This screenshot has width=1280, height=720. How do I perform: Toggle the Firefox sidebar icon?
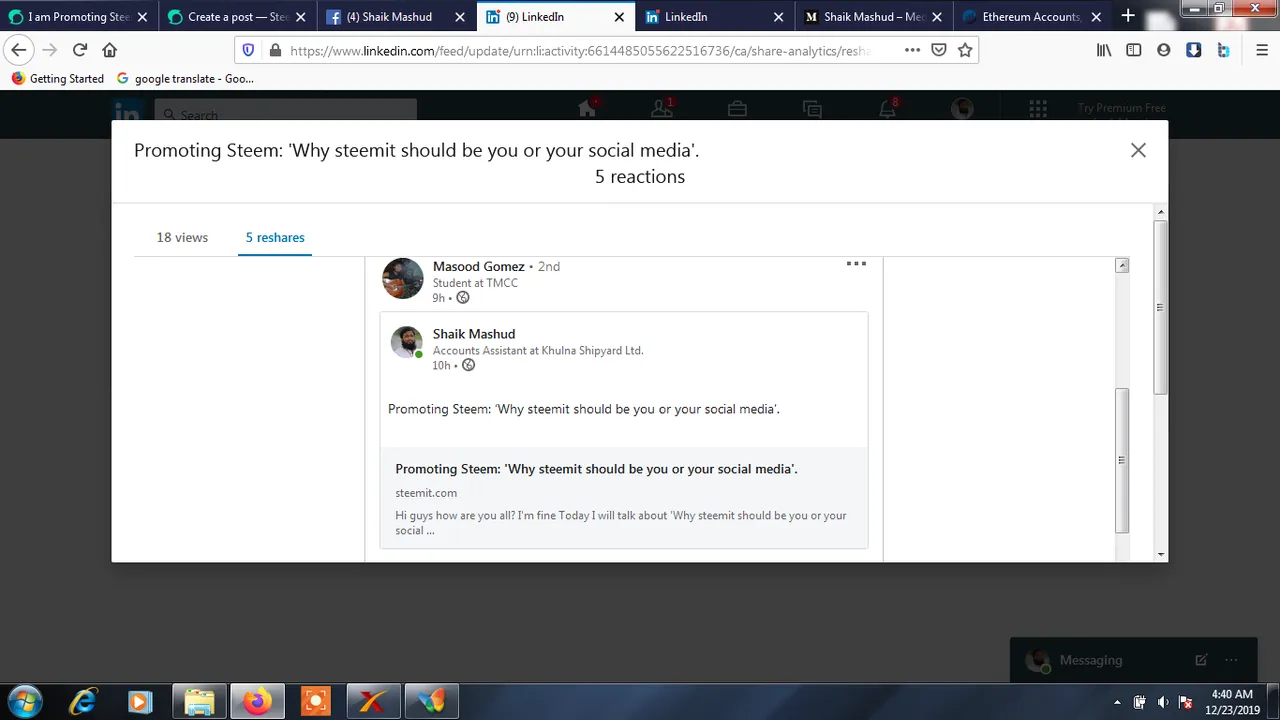tap(1134, 50)
